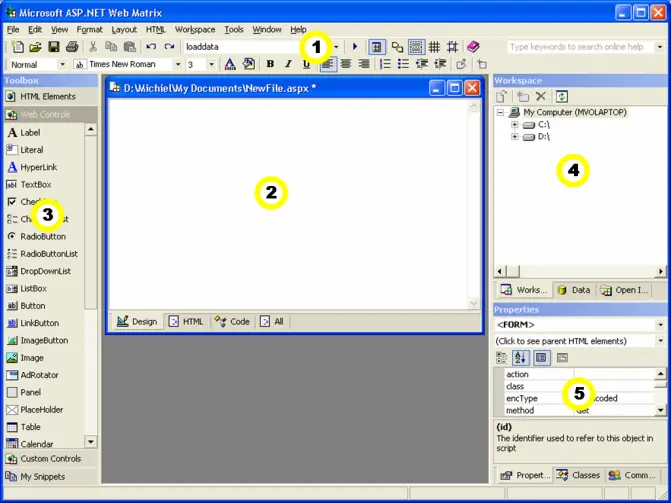Toggle Italic formatting
The image size is (671, 503).
pyautogui.click(x=288, y=64)
